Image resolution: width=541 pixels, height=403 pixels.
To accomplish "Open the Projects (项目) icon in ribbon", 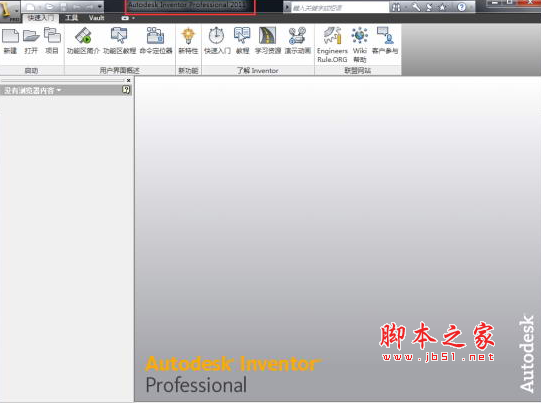I will 52,35.
